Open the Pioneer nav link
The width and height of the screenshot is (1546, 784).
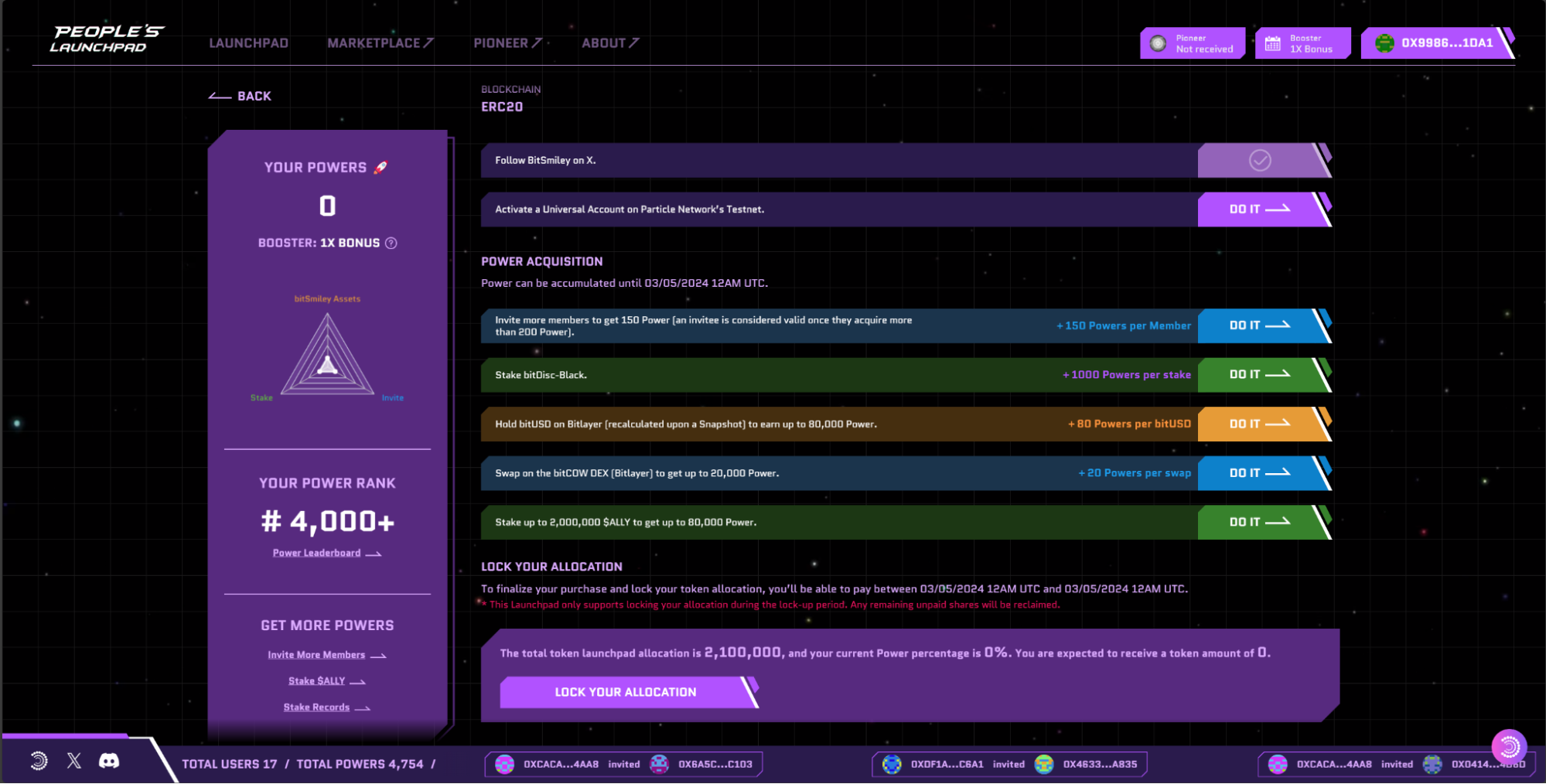[x=507, y=43]
